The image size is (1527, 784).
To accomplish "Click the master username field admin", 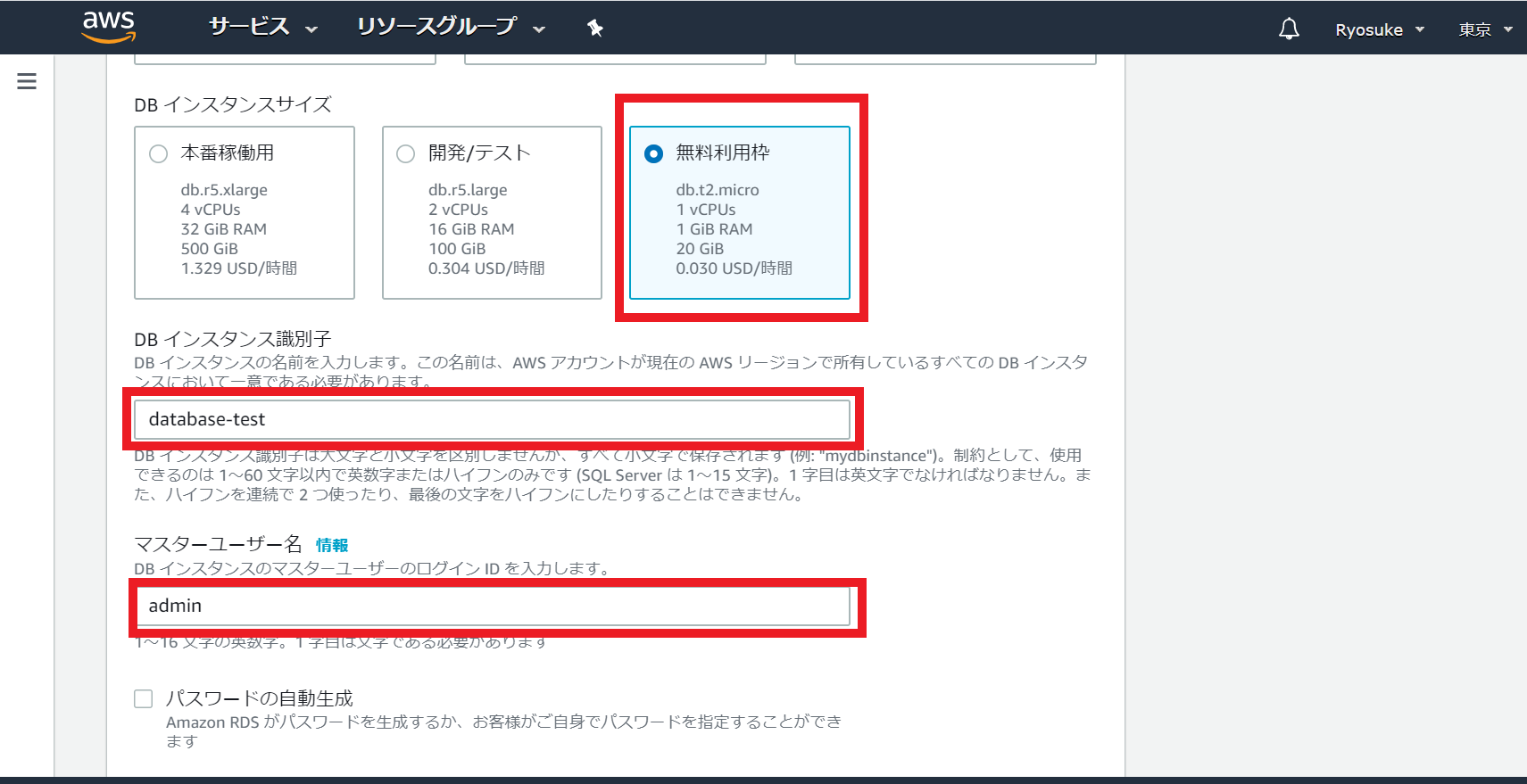I will pyautogui.click(x=492, y=606).
